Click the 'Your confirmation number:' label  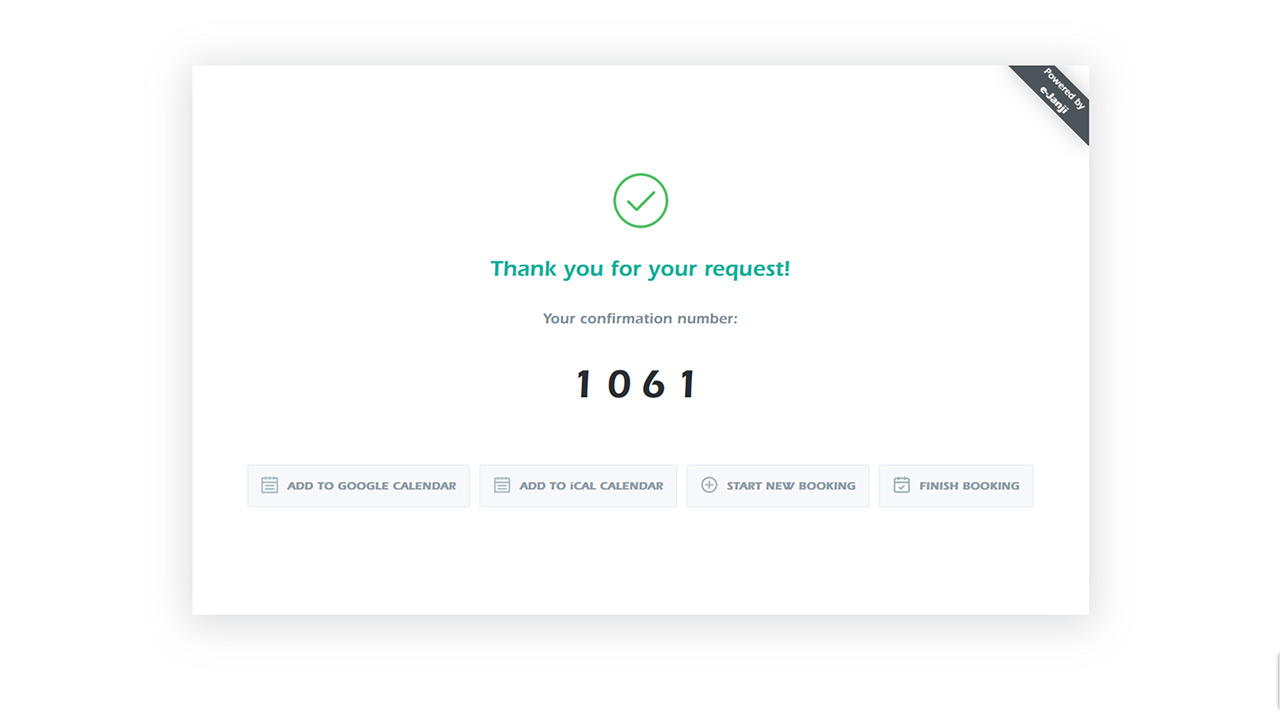point(640,319)
